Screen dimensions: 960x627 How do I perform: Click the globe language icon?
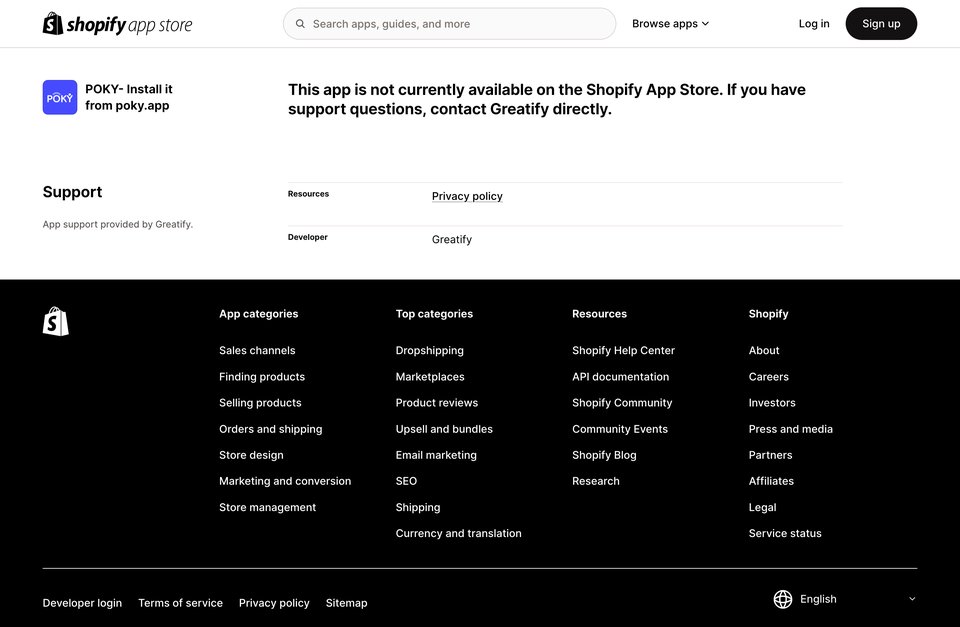click(782, 599)
